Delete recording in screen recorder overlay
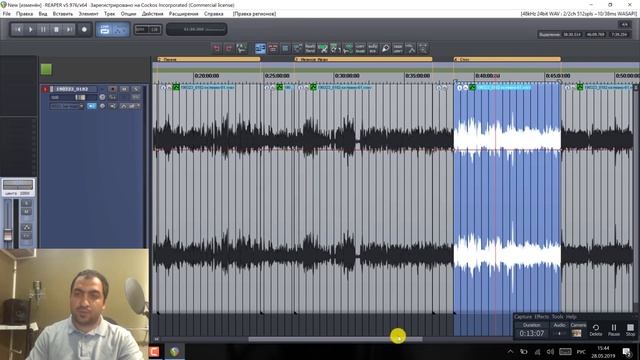 tap(596, 330)
